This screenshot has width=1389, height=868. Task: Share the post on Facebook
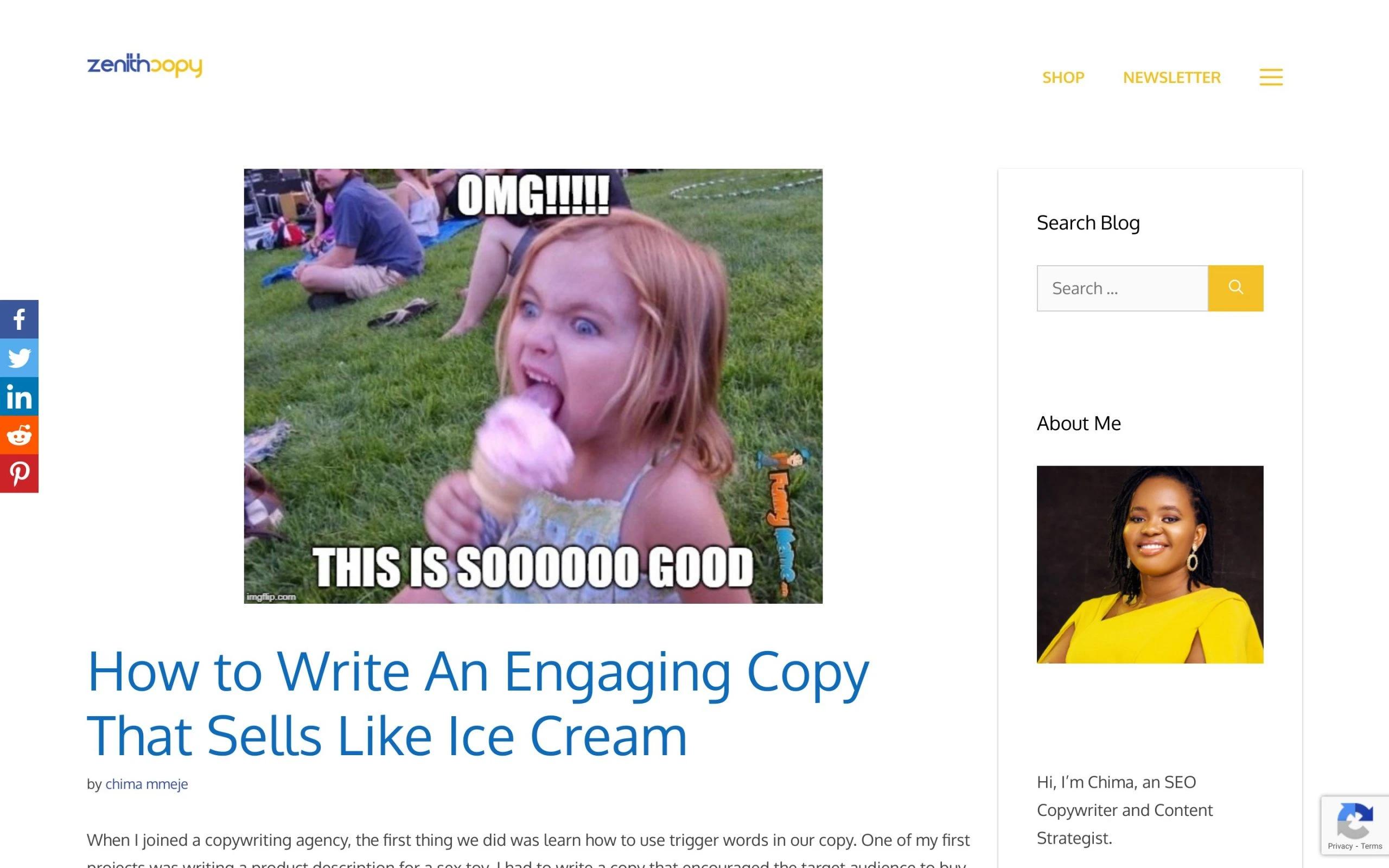[x=19, y=319]
